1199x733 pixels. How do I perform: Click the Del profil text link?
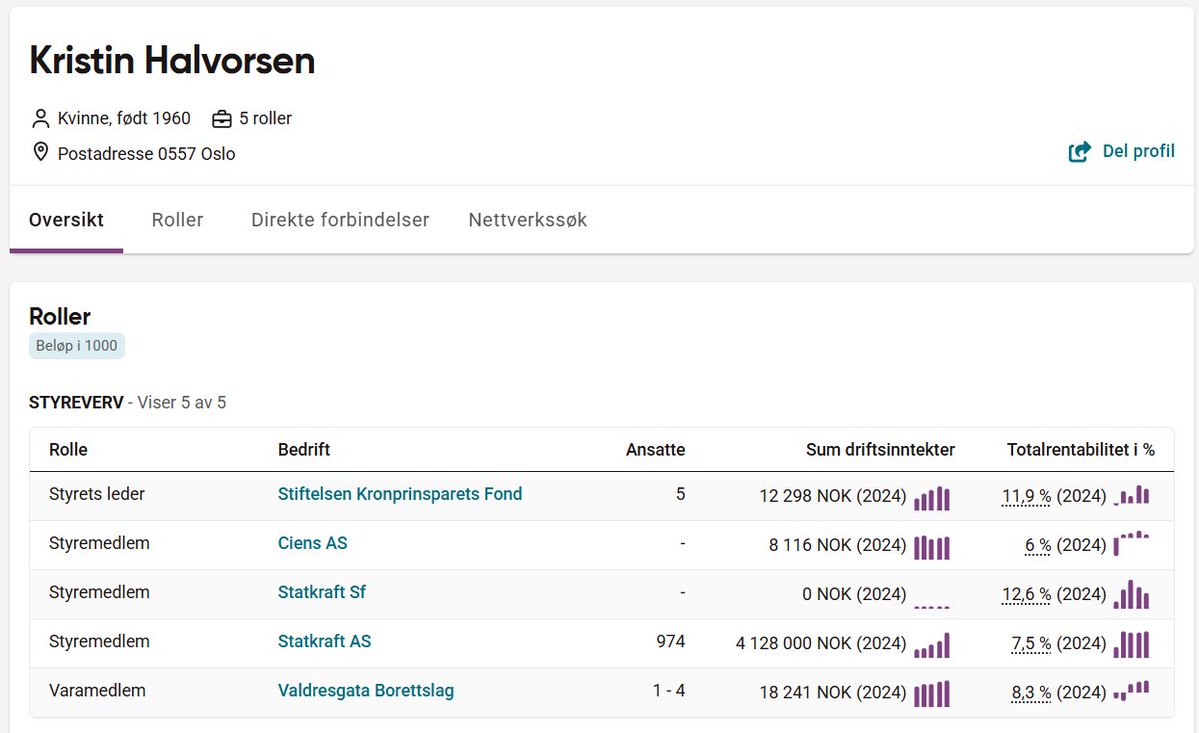click(1139, 151)
